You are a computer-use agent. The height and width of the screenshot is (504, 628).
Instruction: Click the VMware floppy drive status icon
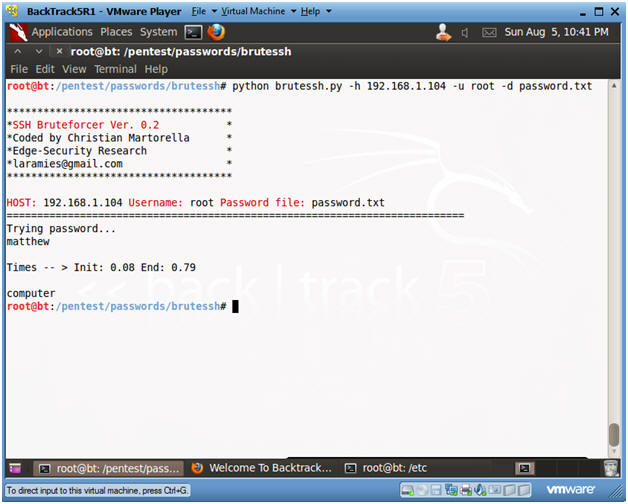coord(436,490)
